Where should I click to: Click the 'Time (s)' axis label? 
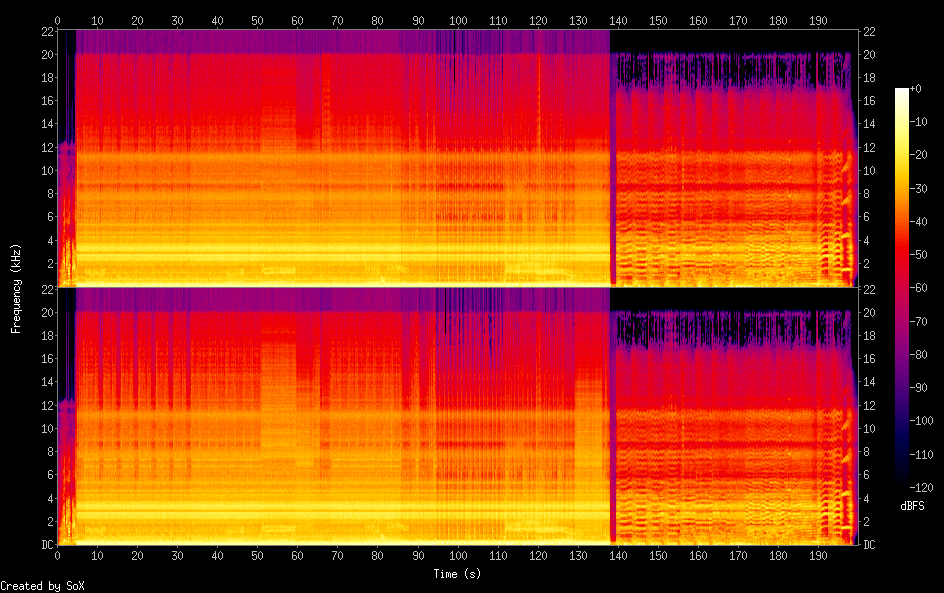pos(456,574)
